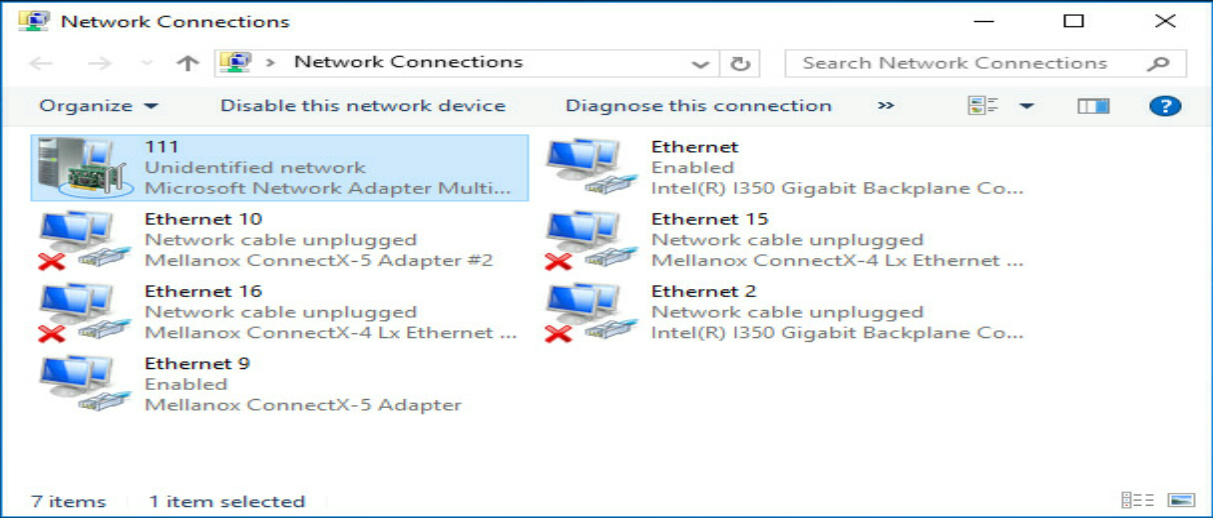This screenshot has width=1213, height=518.
Task: Click Diagnose this connection
Action: click(x=699, y=106)
